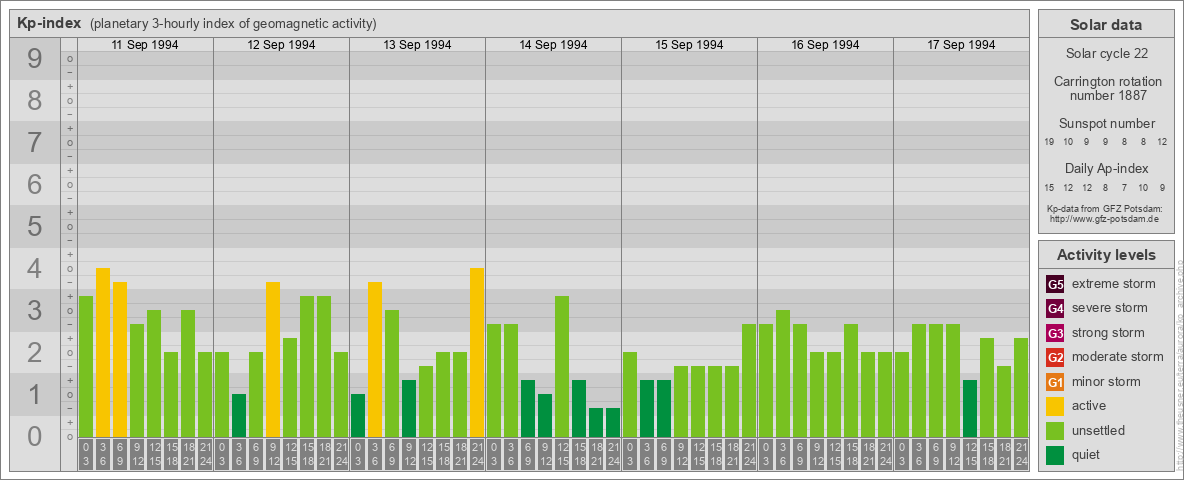This screenshot has width=1184, height=480.
Task: Click the G4 severe storm color box
Action: click(1055, 309)
